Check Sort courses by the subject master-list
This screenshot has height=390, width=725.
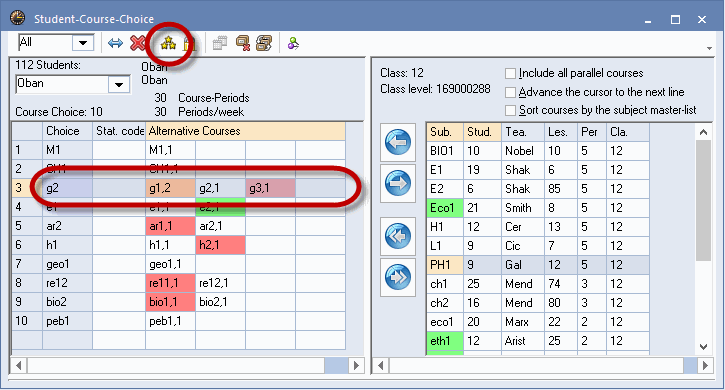tap(510, 111)
